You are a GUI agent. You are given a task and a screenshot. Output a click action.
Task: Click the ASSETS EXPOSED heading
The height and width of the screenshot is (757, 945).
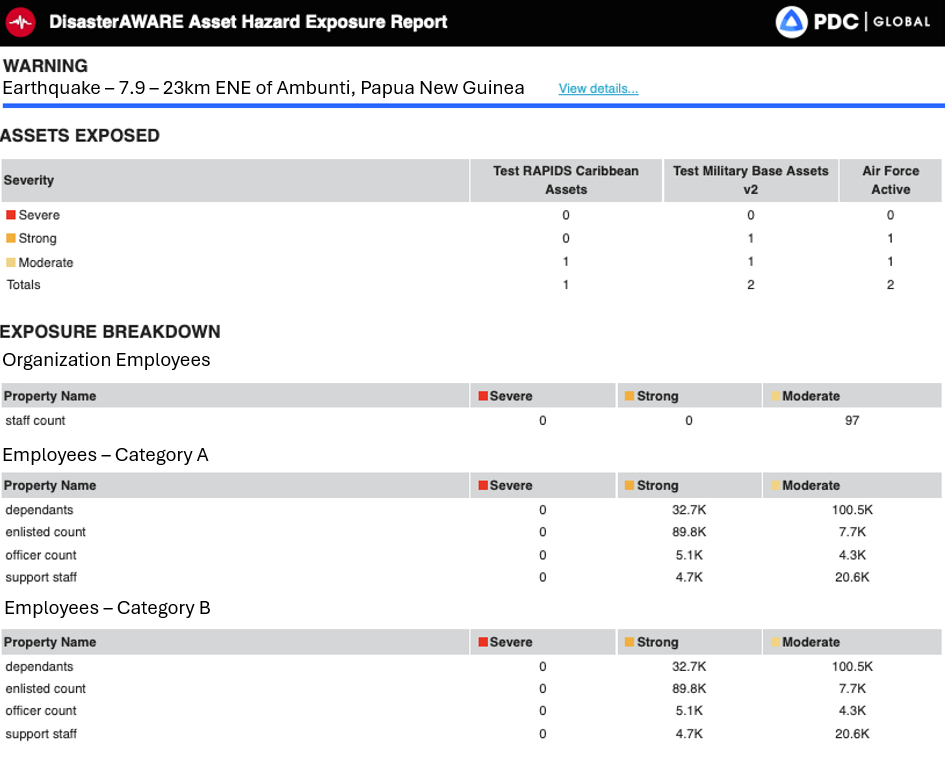pos(80,136)
